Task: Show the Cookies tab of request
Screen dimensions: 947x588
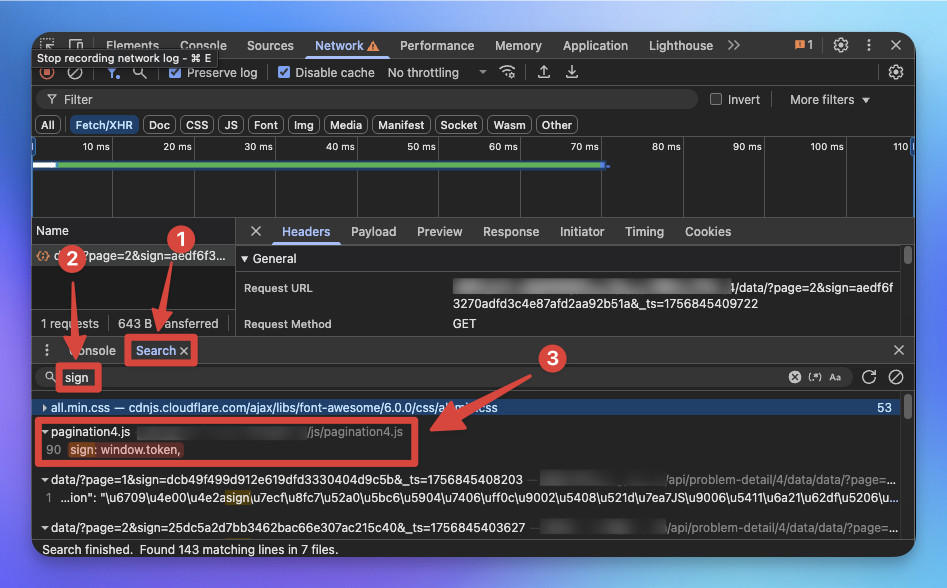Action: point(708,232)
